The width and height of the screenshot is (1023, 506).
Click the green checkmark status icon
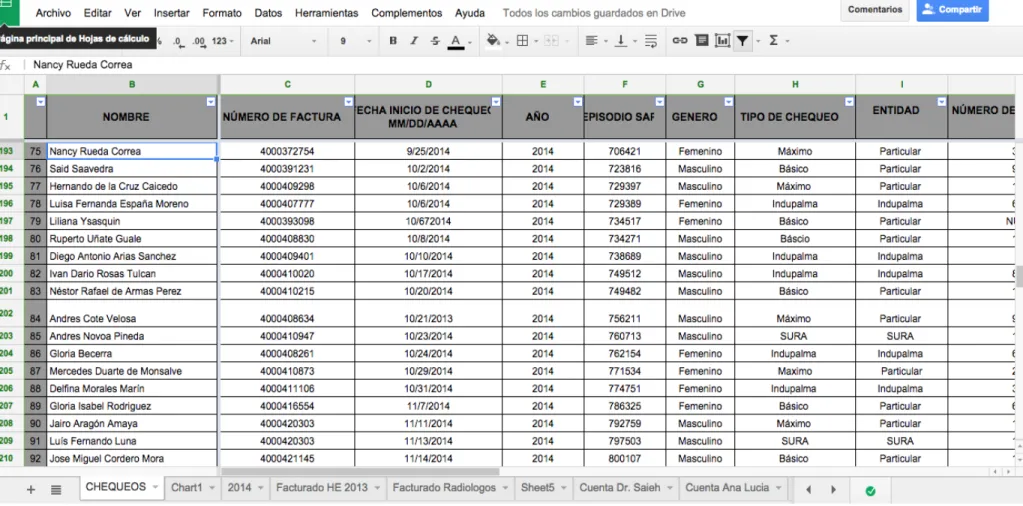click(x=870, y=490)
